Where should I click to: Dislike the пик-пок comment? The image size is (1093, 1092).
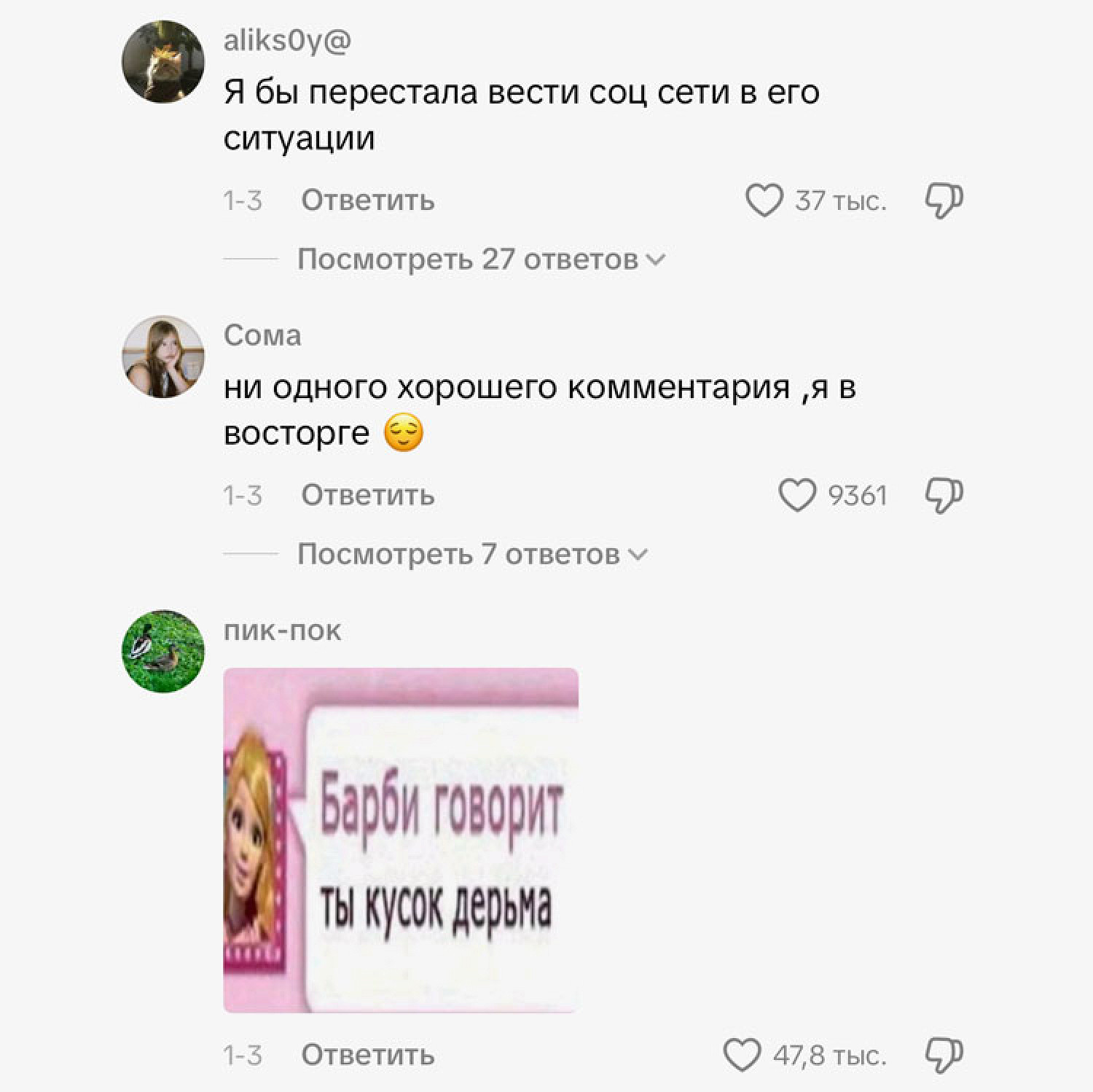click(944, 1056)
